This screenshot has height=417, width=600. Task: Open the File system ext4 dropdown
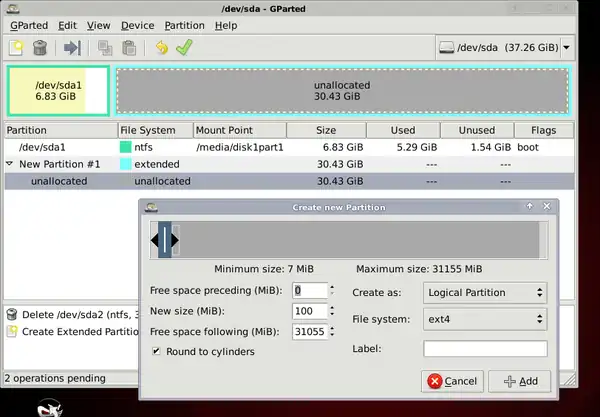(x=484, y=320)
